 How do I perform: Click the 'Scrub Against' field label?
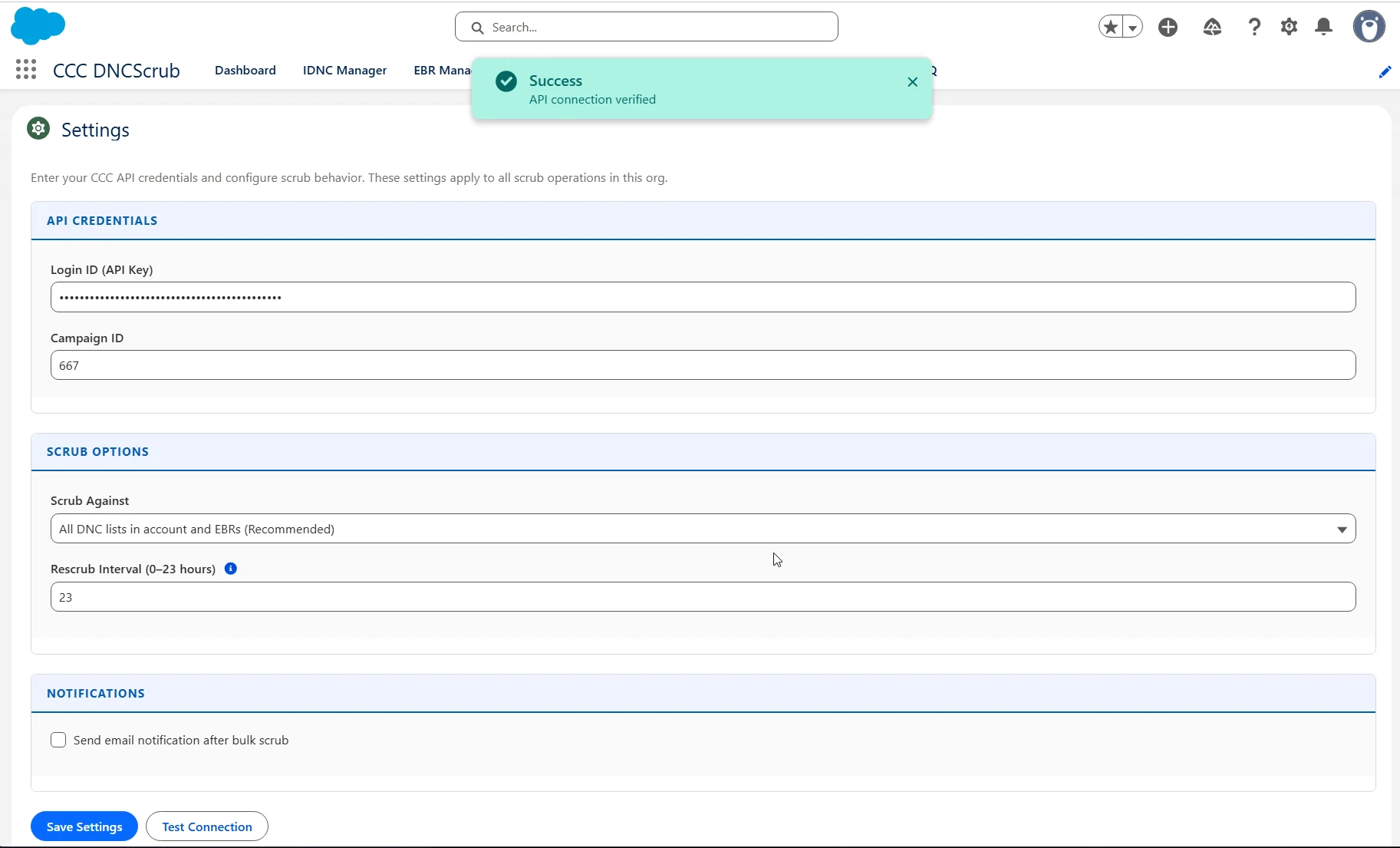point(90,501)
